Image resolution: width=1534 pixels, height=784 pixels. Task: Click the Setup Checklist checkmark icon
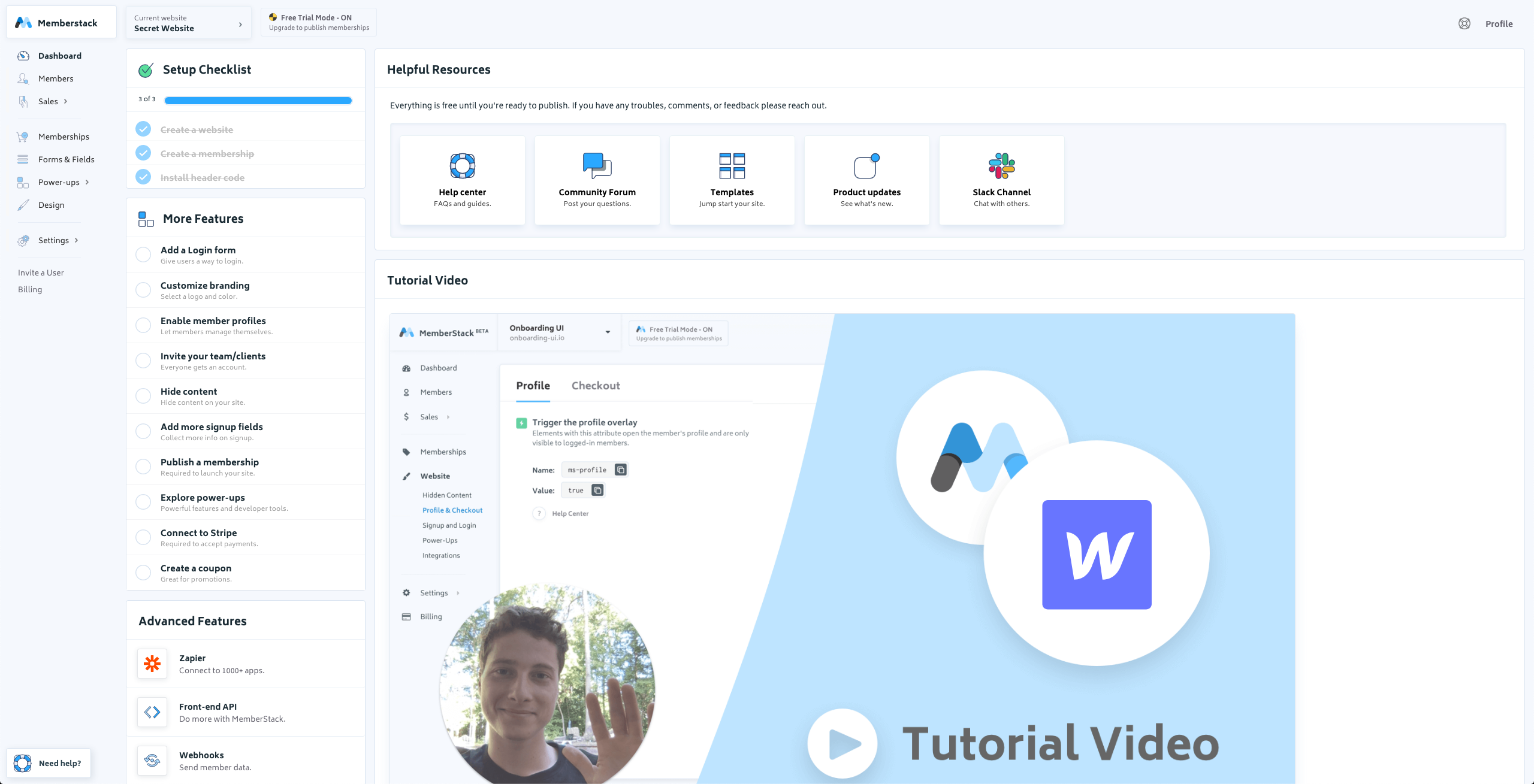(x=146, y=70)
